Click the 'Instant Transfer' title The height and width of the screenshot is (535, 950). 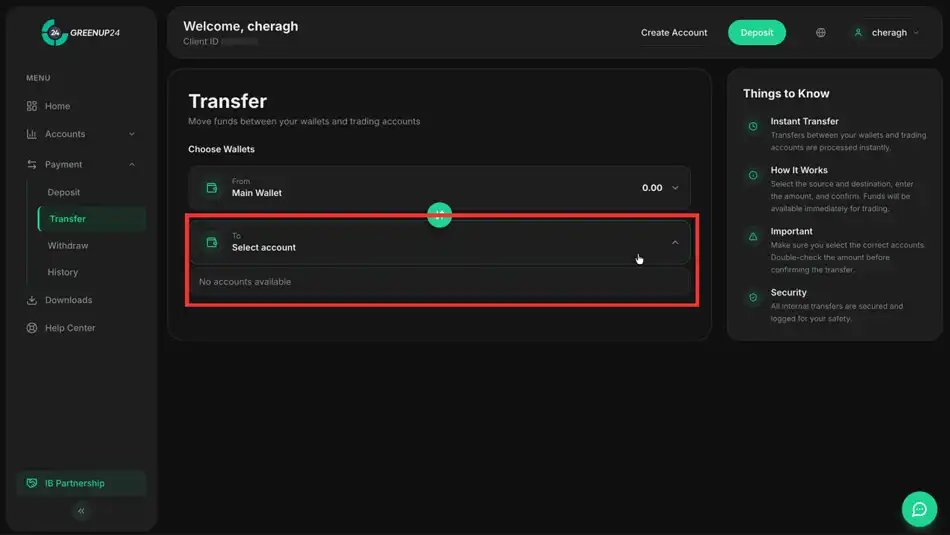tap(805, 121)
